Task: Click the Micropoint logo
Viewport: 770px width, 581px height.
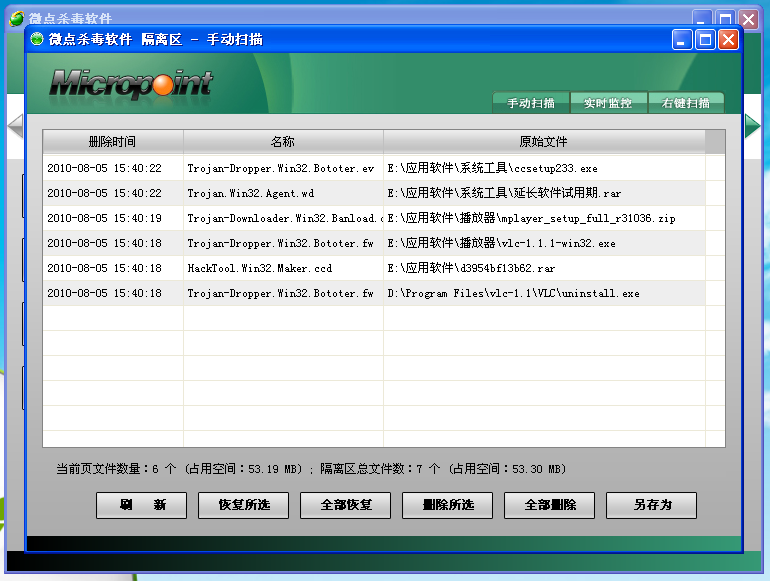Action: [x=131, y=84]
